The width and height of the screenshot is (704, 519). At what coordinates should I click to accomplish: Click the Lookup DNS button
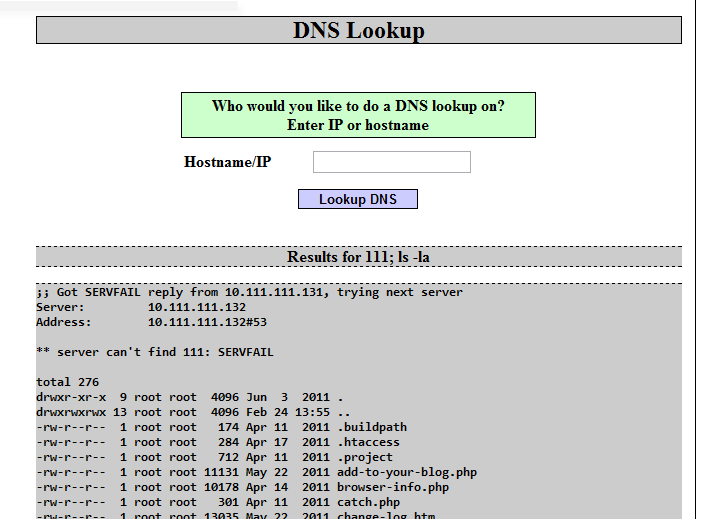[x=358, y=199]
